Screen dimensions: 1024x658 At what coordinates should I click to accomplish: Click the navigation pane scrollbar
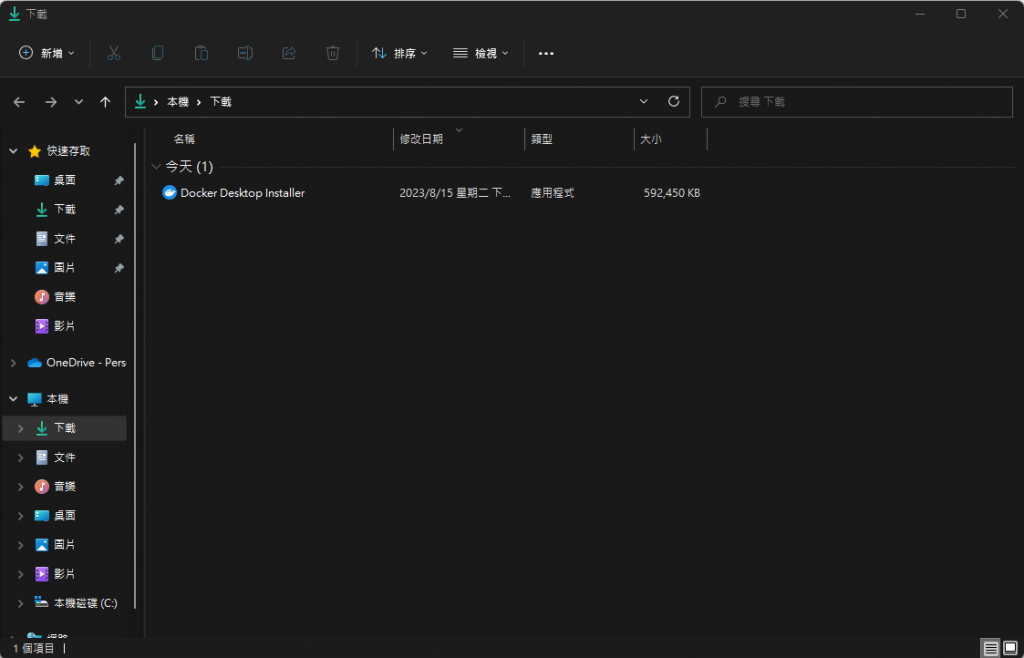click(135, 376)
